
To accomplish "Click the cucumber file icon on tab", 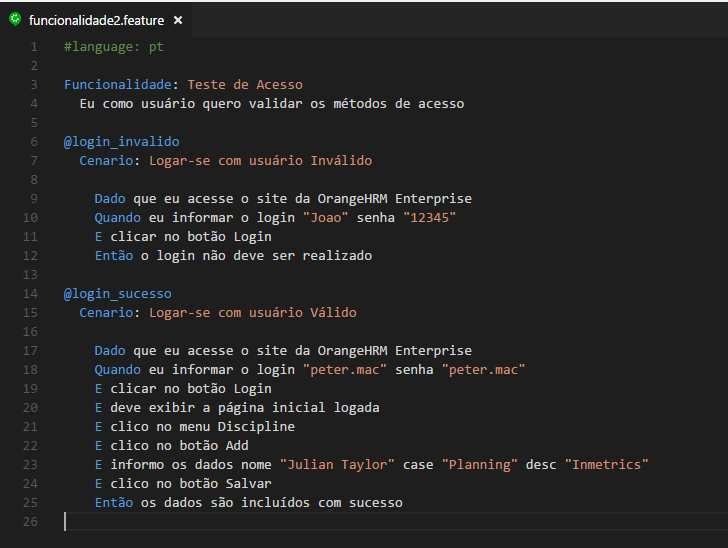I will coord(15,20).
